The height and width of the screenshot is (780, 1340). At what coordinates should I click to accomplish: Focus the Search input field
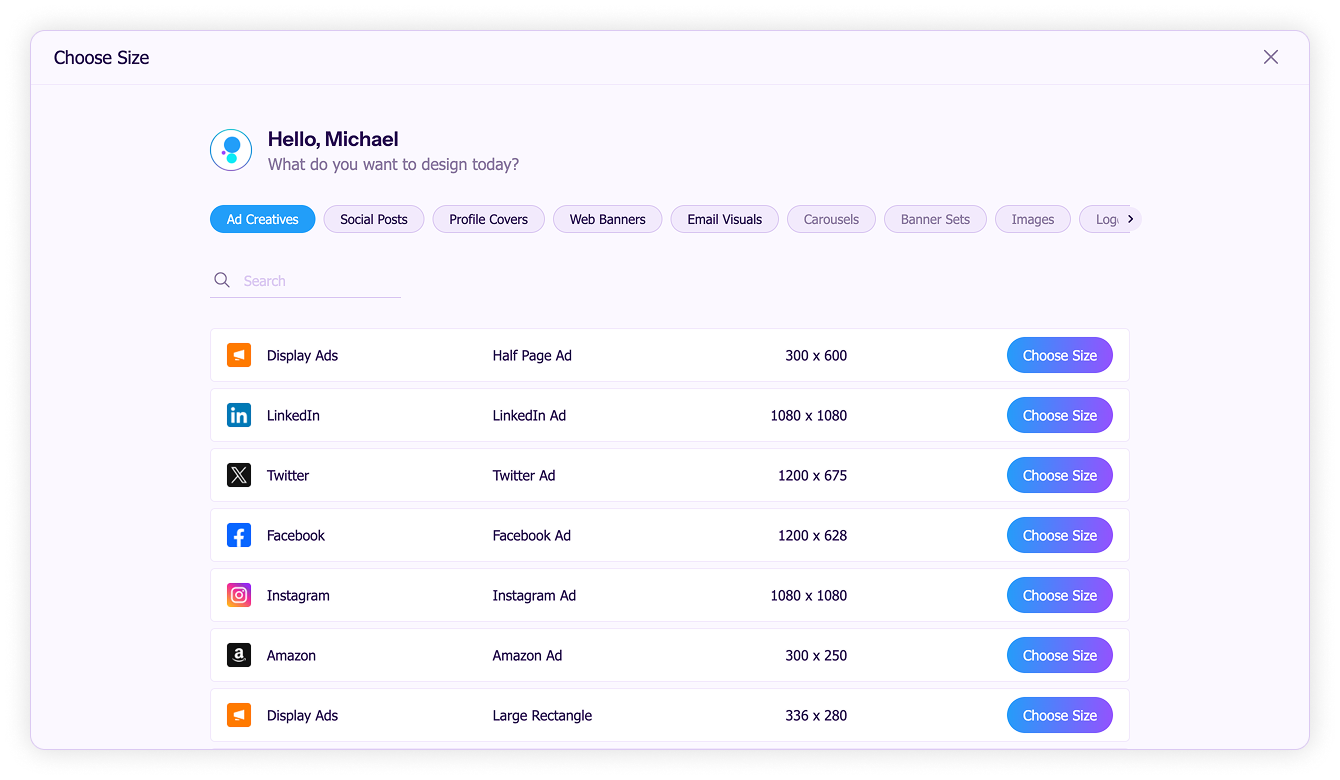pos(305,281)
